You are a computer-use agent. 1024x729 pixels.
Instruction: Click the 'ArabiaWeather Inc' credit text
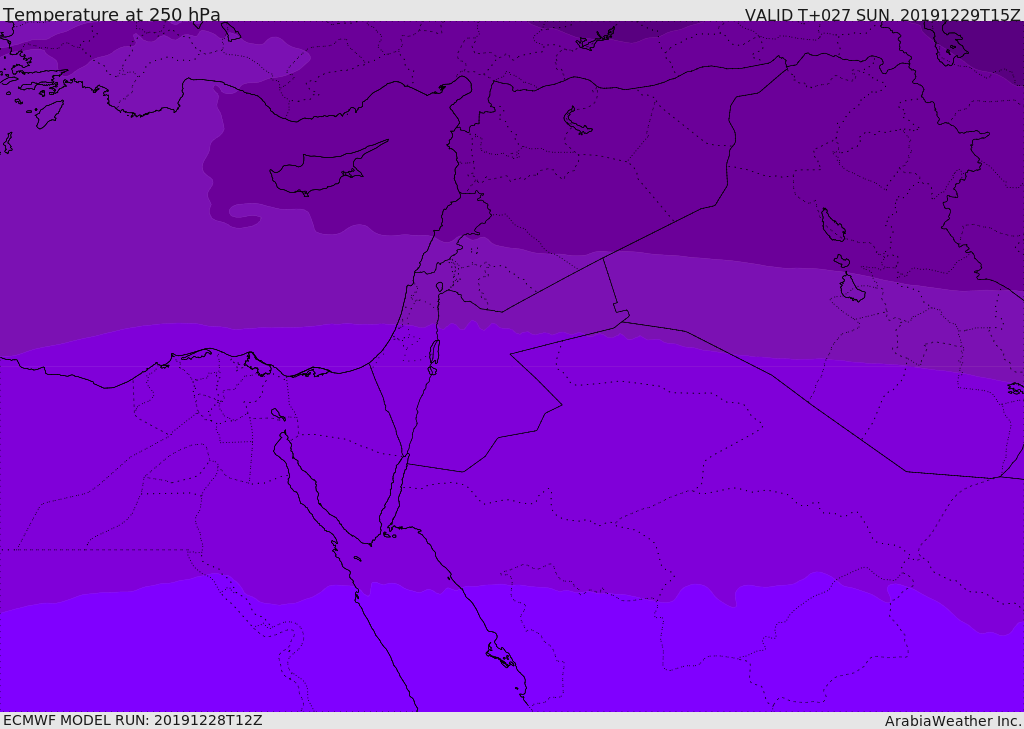coord(952,721)
